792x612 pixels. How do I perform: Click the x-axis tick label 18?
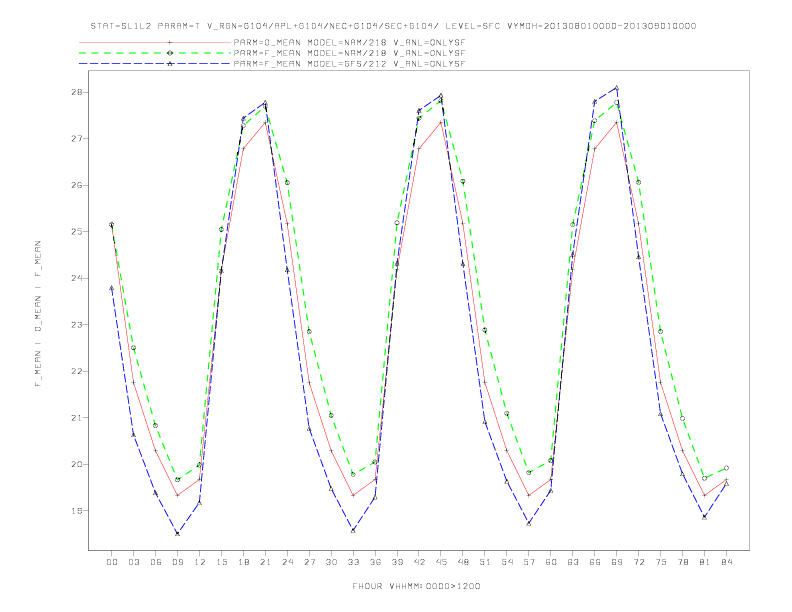click(x=243, y=562)
